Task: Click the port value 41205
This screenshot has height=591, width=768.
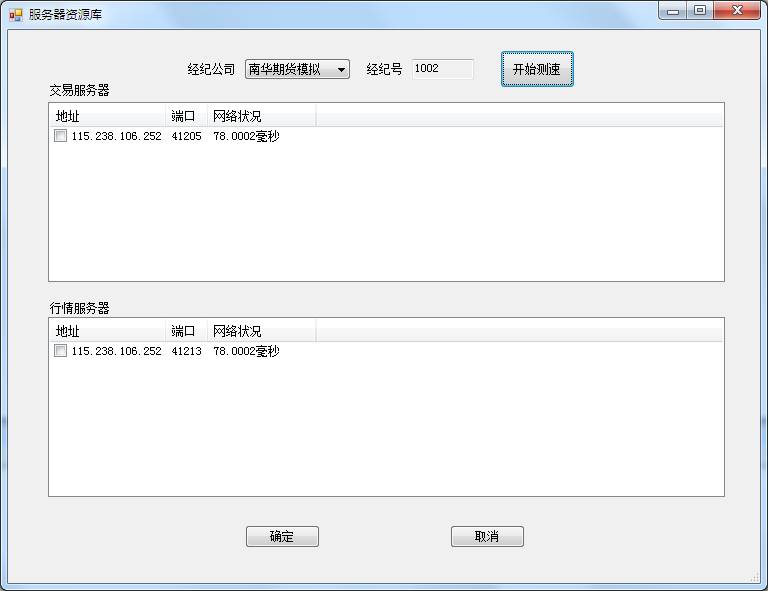Action: coord(187,136)
